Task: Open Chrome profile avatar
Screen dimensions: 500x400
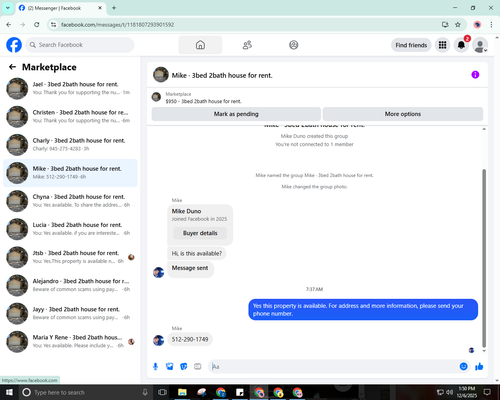Action: click(477, 25)
